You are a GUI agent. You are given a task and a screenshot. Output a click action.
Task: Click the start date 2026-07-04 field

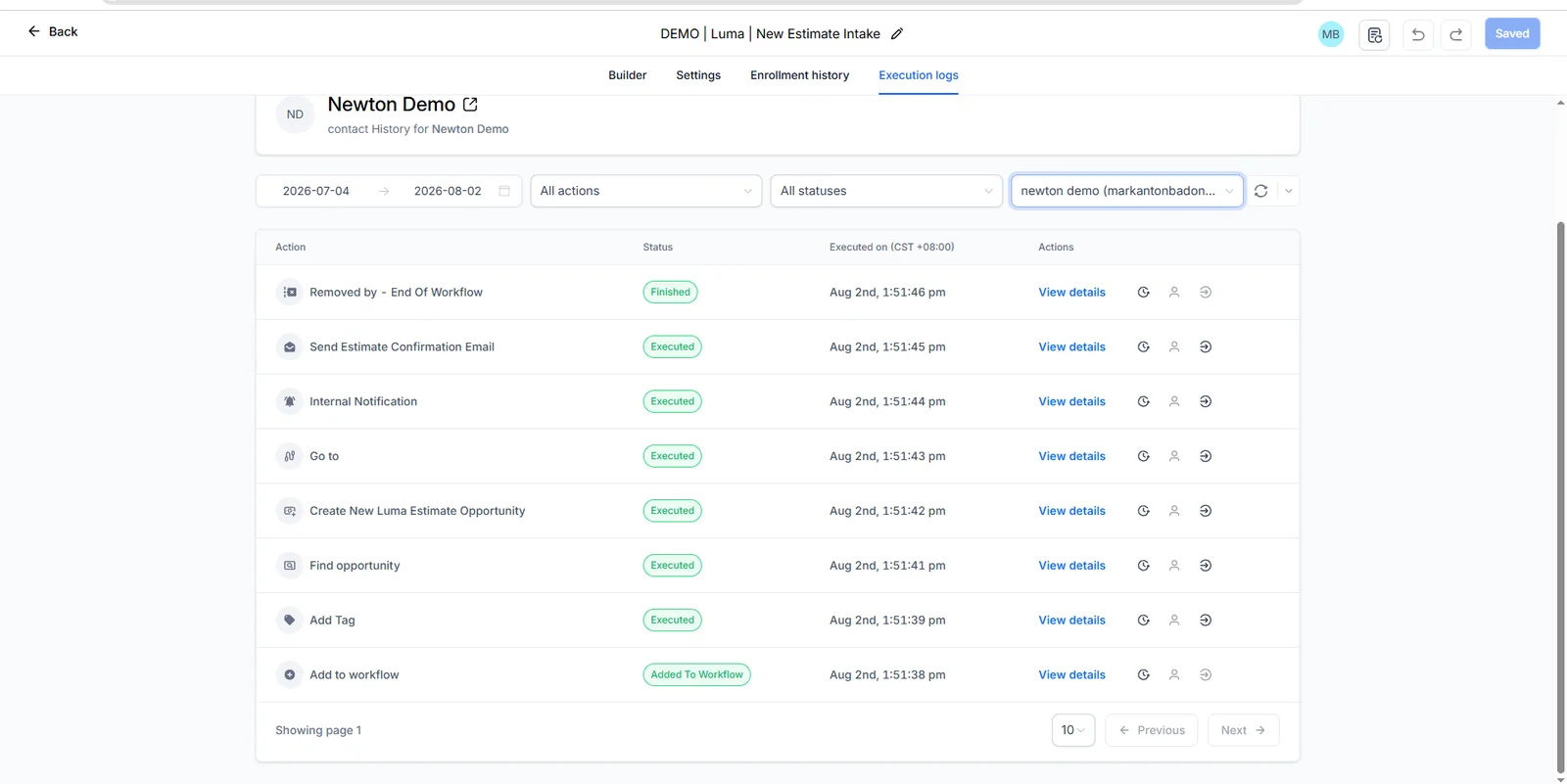pos(316,191)
